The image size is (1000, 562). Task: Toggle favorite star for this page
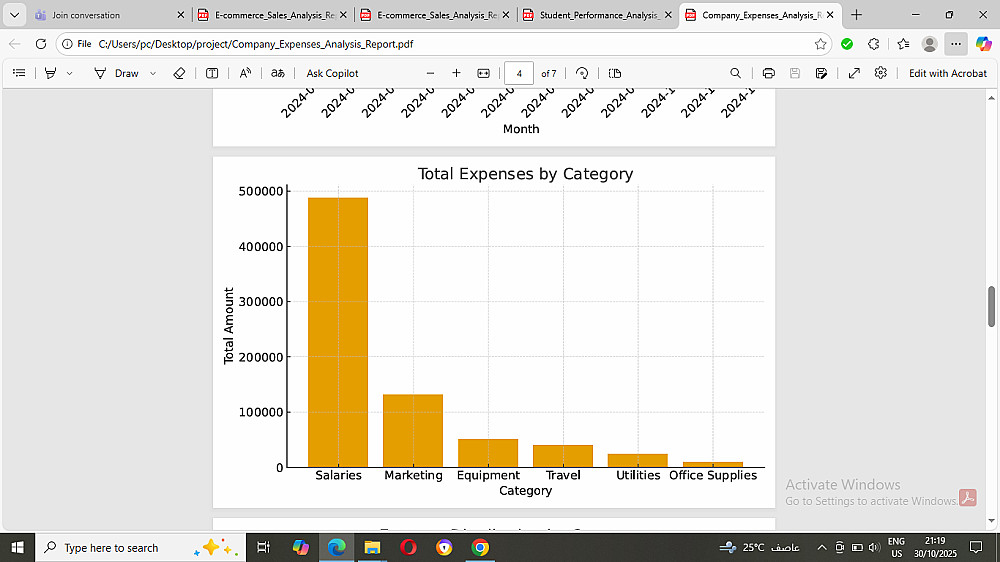(x=820, y=44)
